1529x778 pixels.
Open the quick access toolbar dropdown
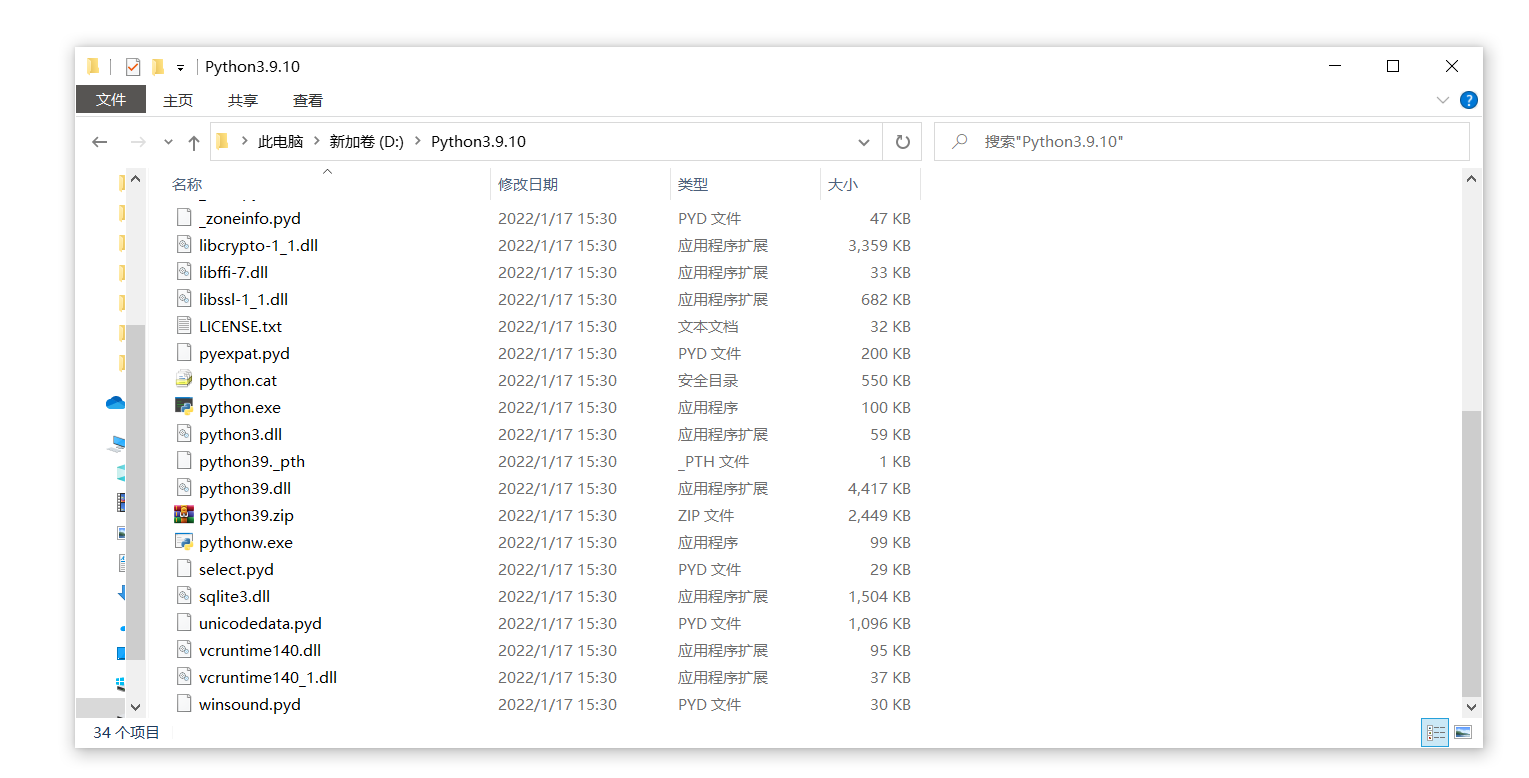point(181,68)
